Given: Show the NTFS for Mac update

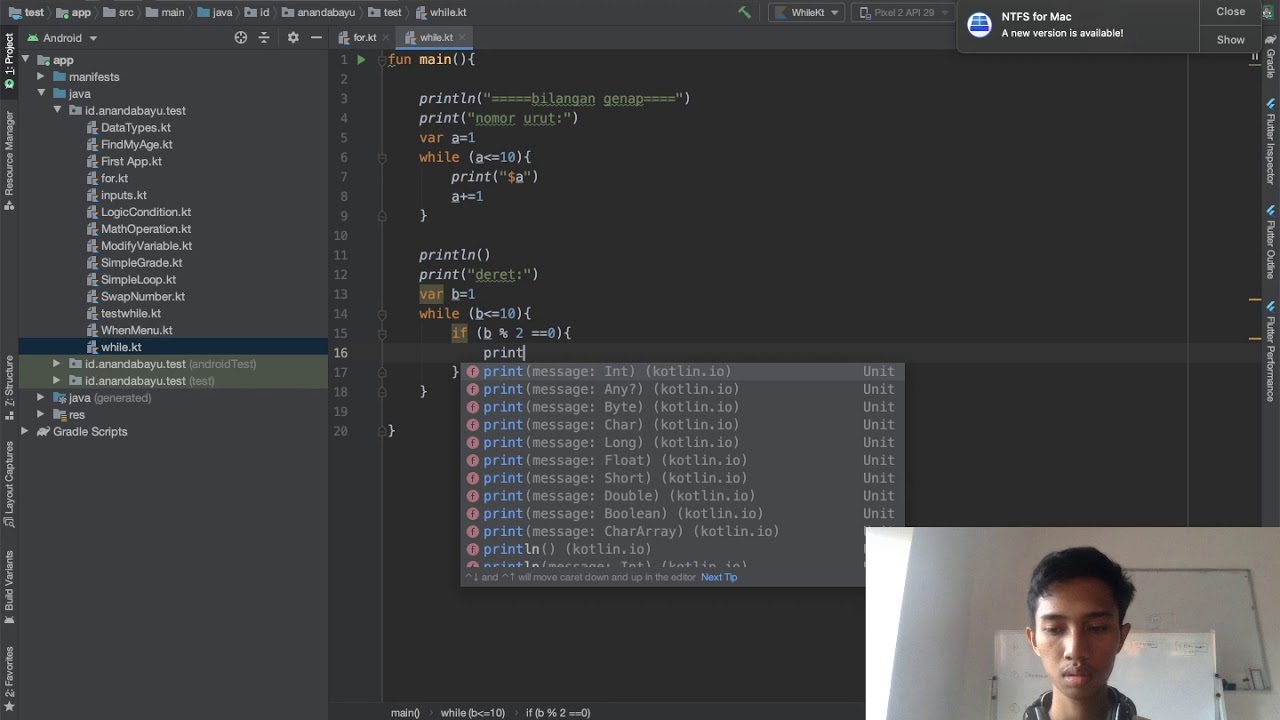Looking at the screenshot, I should 1230,40.
